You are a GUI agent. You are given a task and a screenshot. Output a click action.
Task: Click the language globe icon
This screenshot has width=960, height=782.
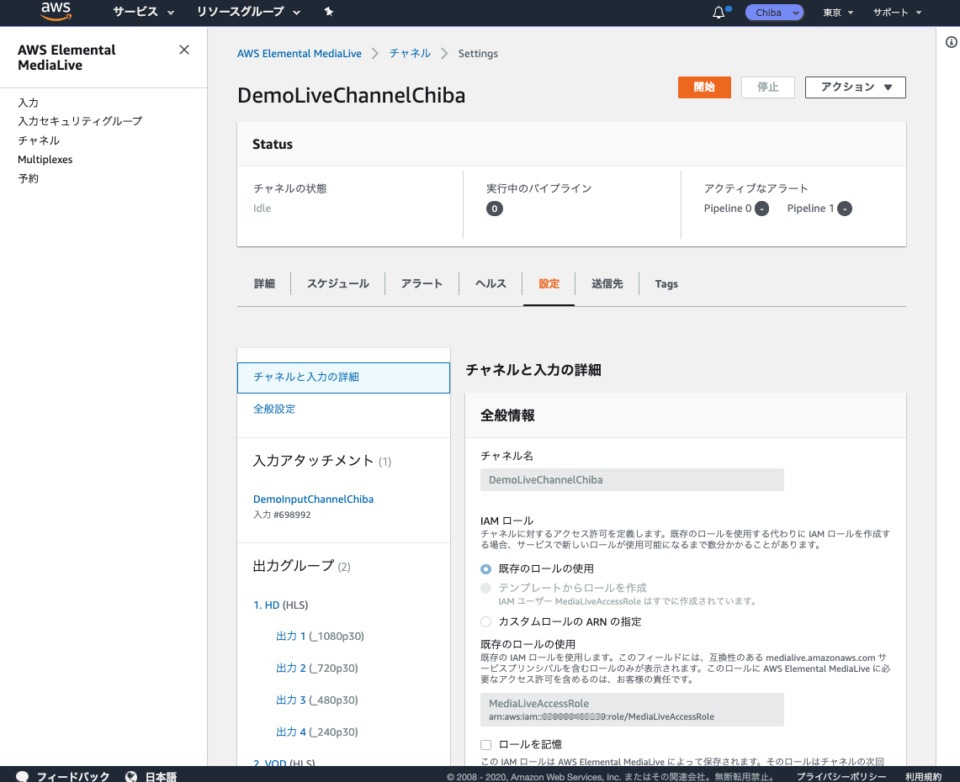(131, 776)
